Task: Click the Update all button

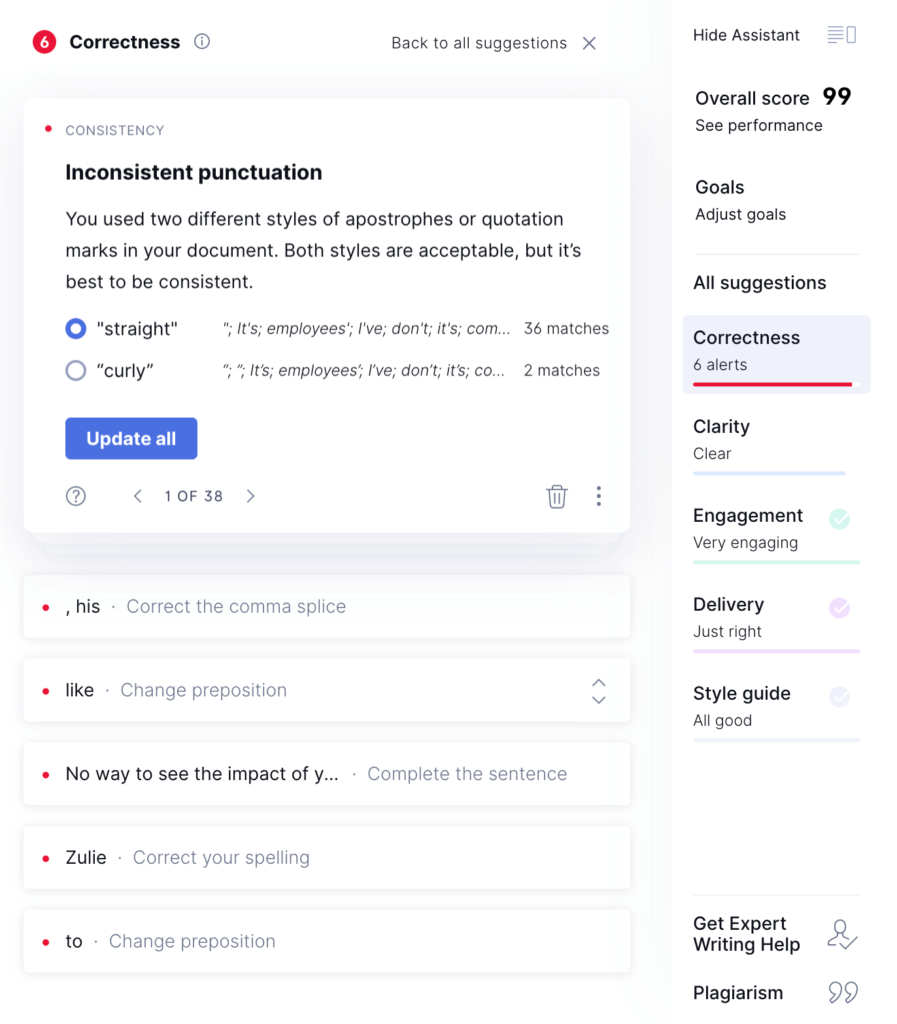Action: 131,438
